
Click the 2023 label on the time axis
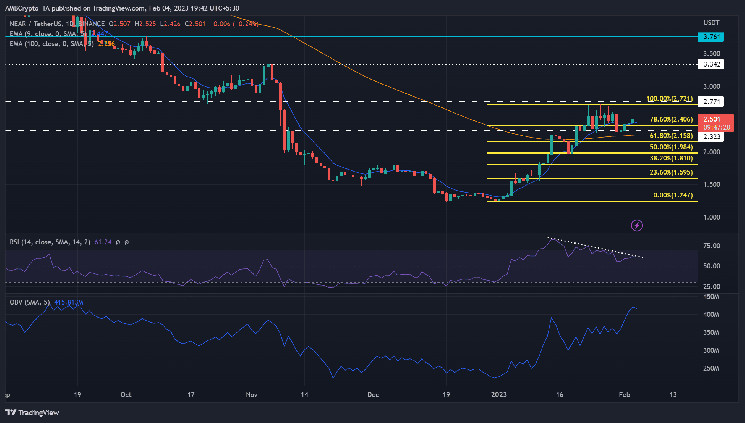point(494,395)
